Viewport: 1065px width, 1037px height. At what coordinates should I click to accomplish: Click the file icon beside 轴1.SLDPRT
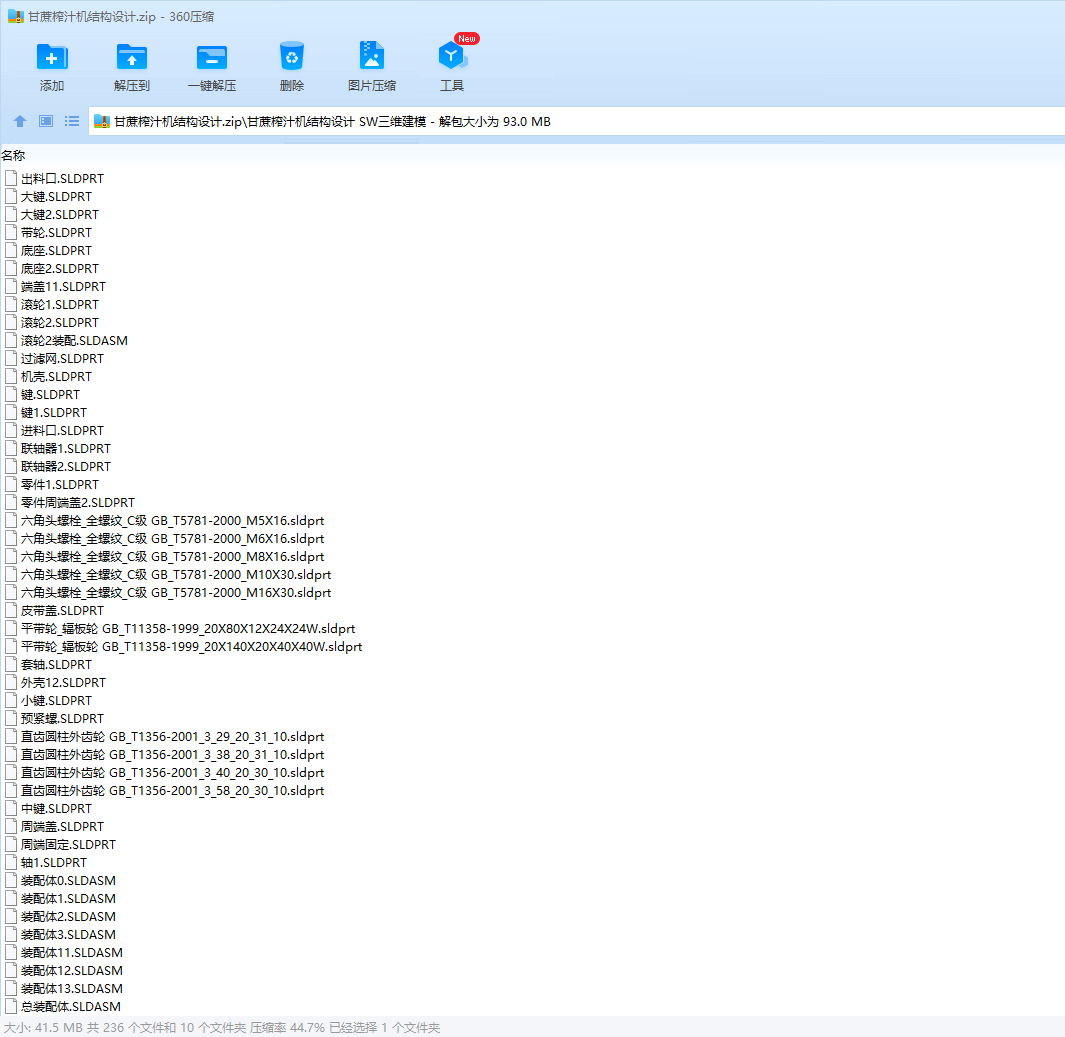pyautogui.click(x=11, y=862)
